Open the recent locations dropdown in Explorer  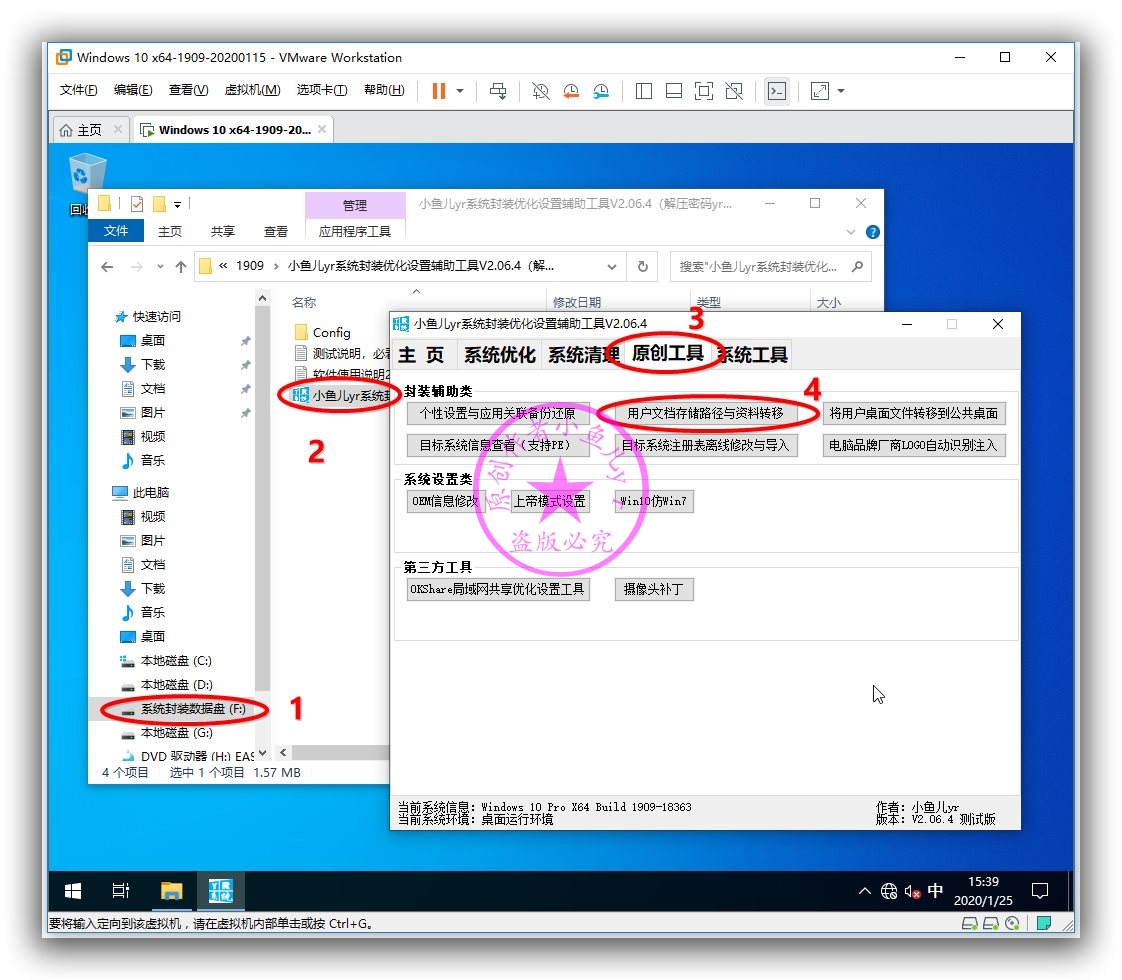160,267
